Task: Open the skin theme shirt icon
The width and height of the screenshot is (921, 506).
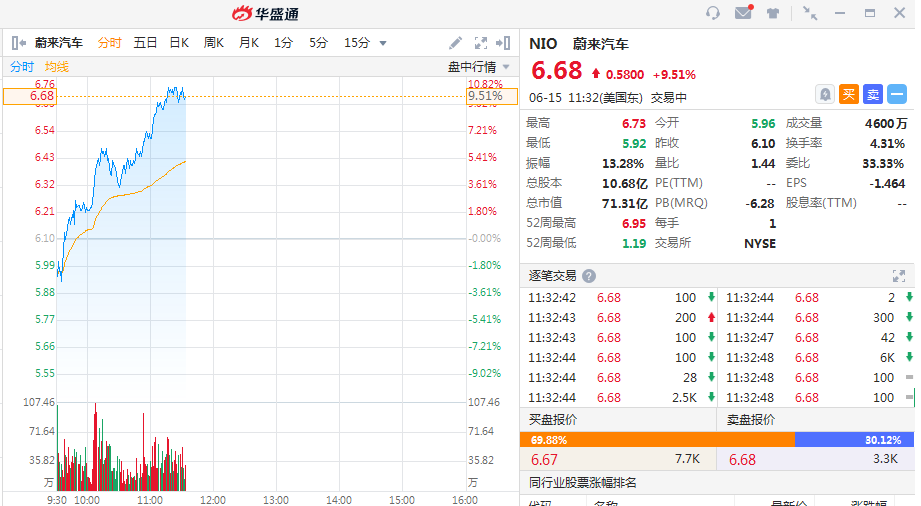Action: (x=773, y=13)
